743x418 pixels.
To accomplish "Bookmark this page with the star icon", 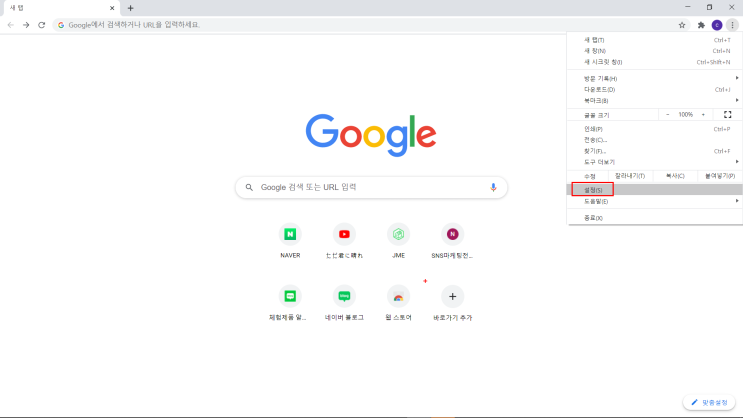I will pyautogui.click(x=682, y=25).
